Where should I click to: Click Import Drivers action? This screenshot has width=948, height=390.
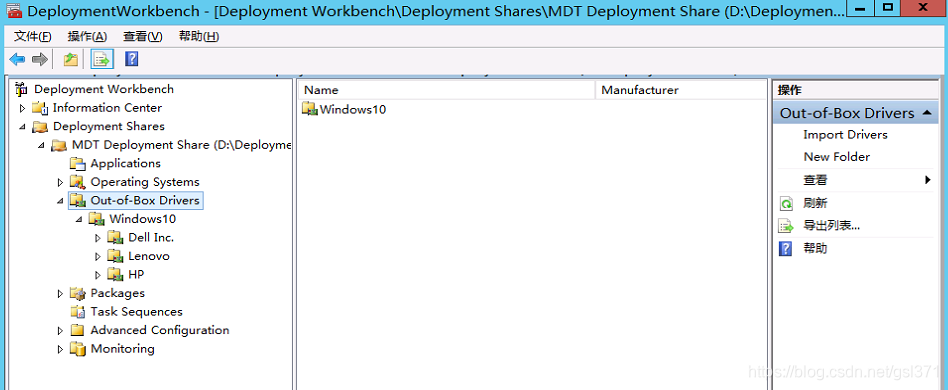(845, 135)
